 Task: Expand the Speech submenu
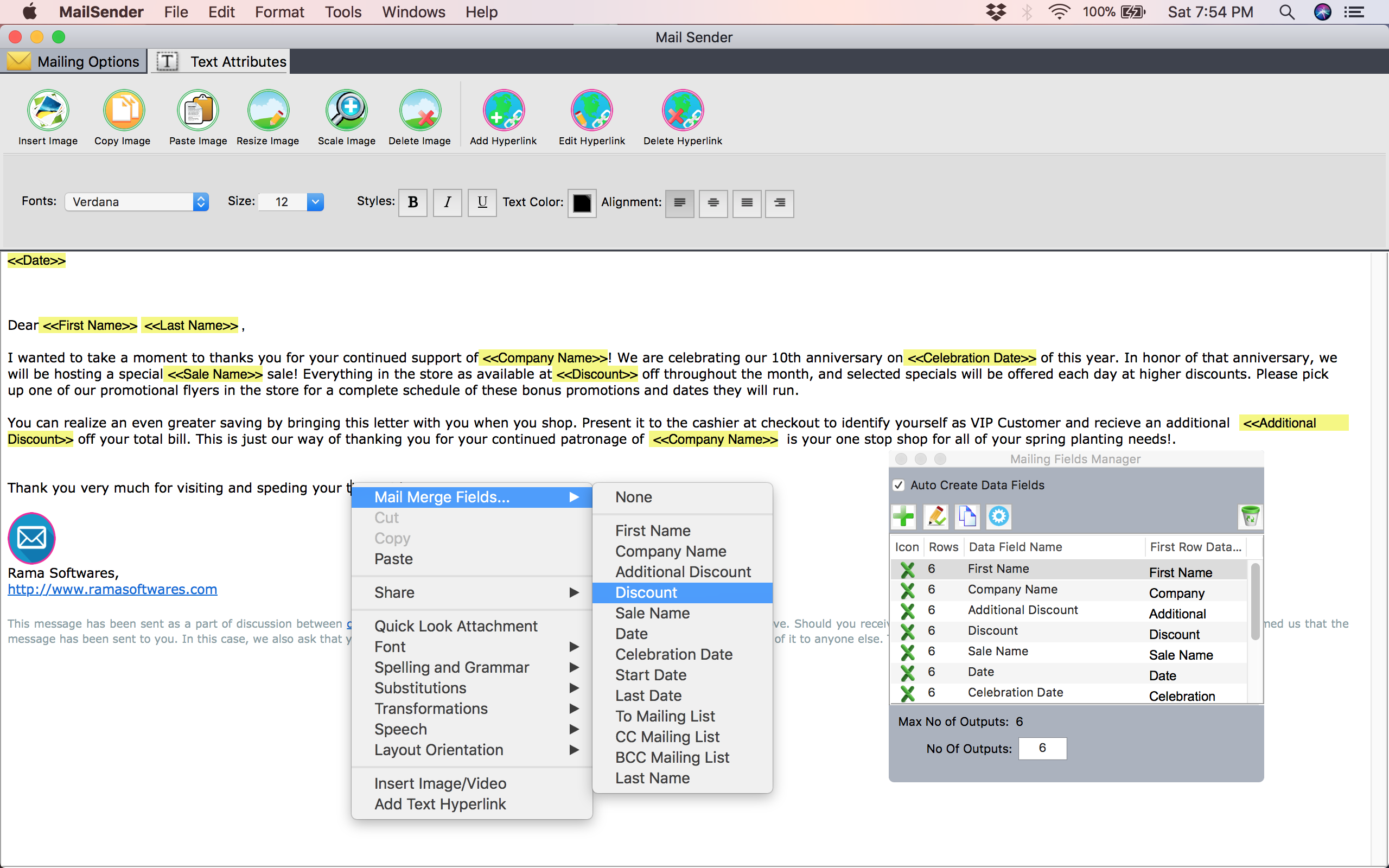[x=472, y=730]
